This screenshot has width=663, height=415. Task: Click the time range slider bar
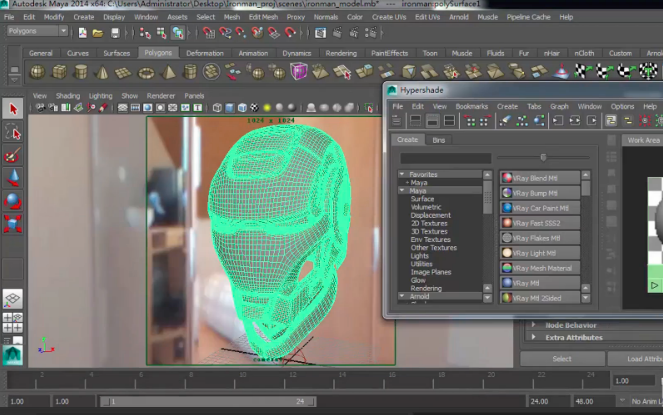[208, 401]
